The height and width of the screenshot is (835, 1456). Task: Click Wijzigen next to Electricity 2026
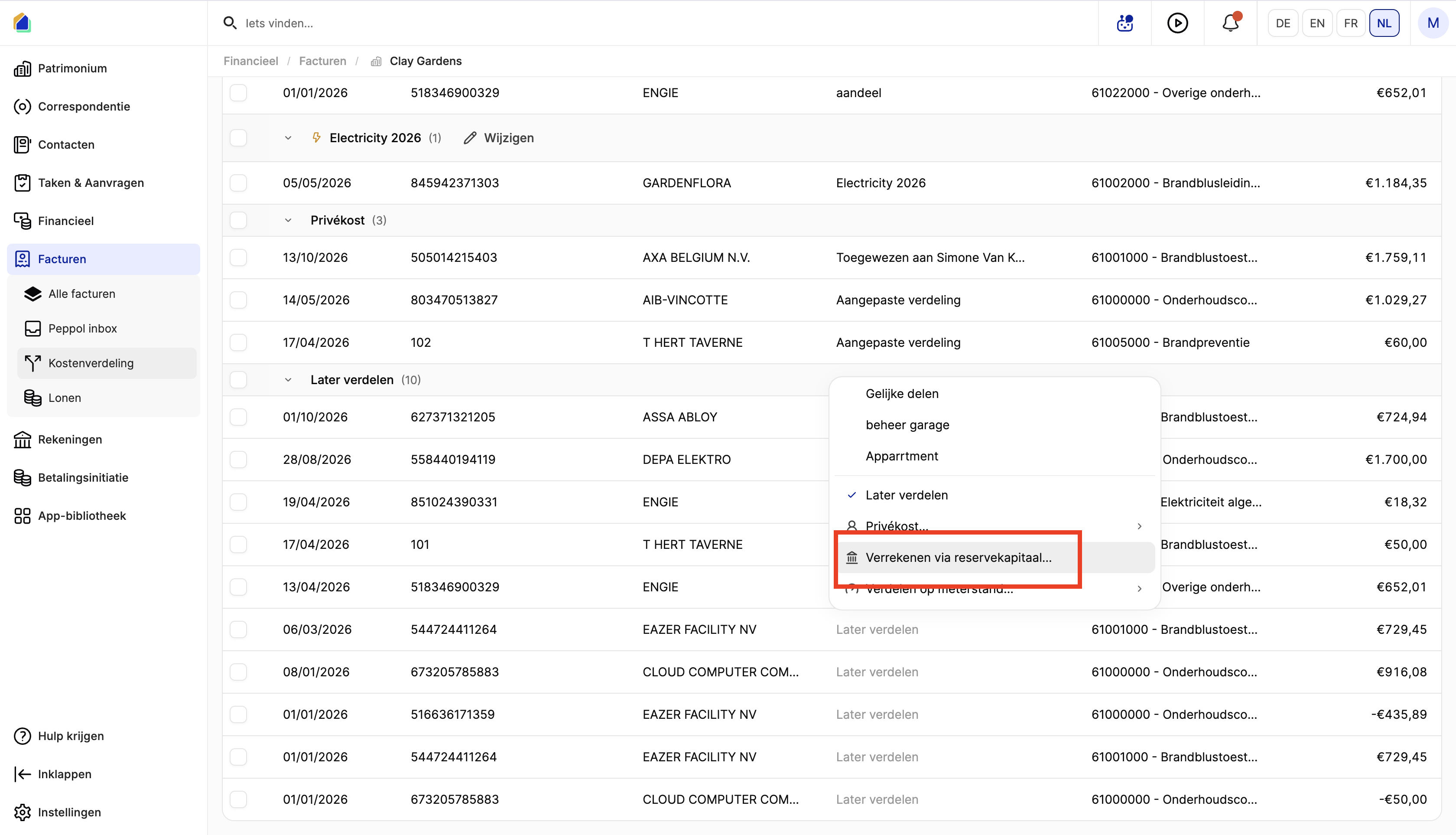[x=499, y=137]
